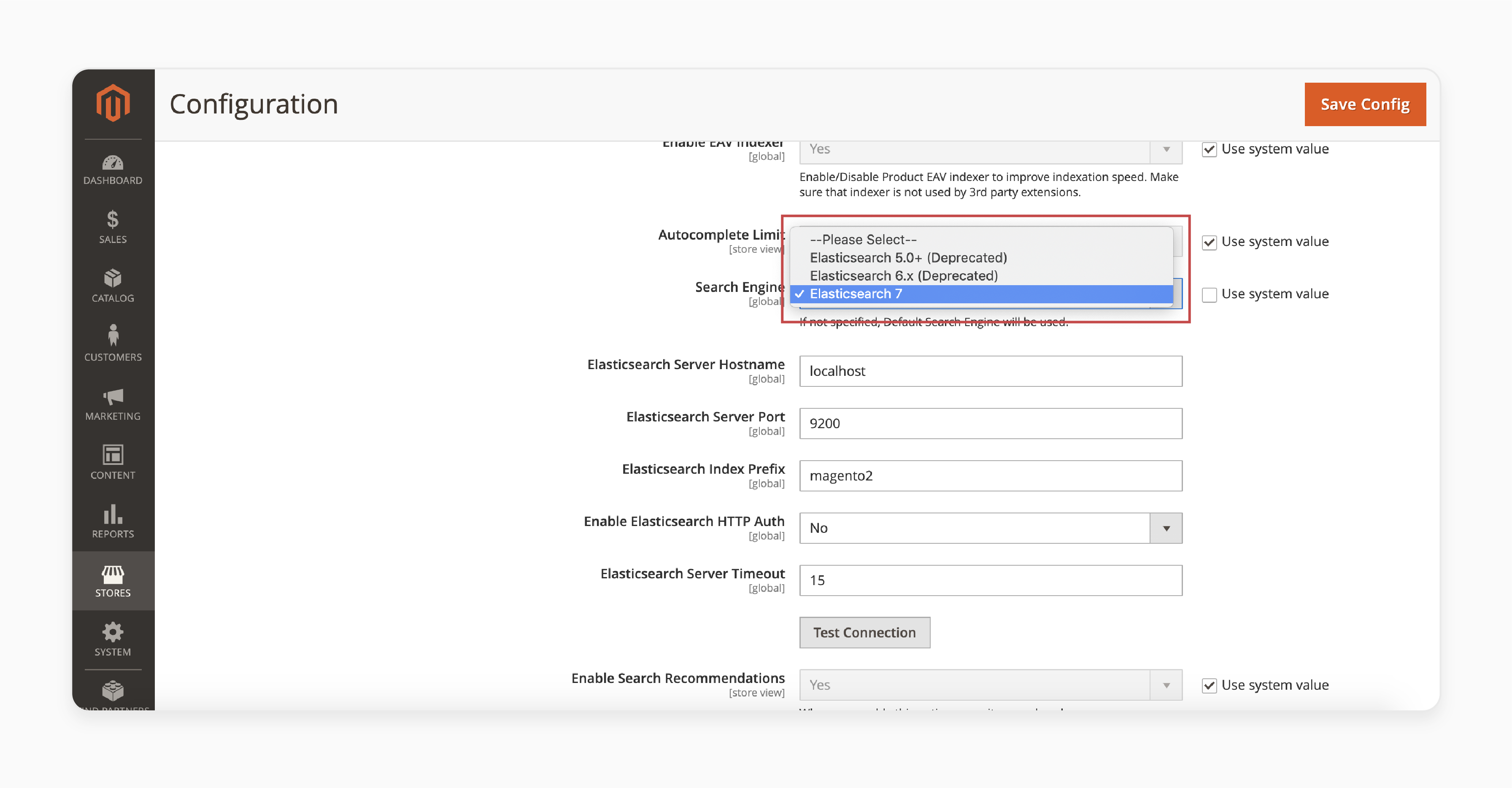Select Elasticsearch 6.x (Deprecated) option
1512x788 pixels.
click(981, 276)
